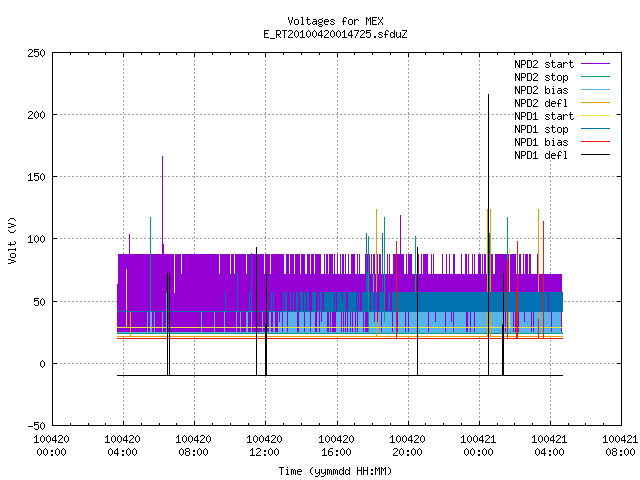Viewport: 640px width, 480px height.
Task: Click the light blue NPD2 bias legend line
Action: pyautogui.click(x=595, y=90)
